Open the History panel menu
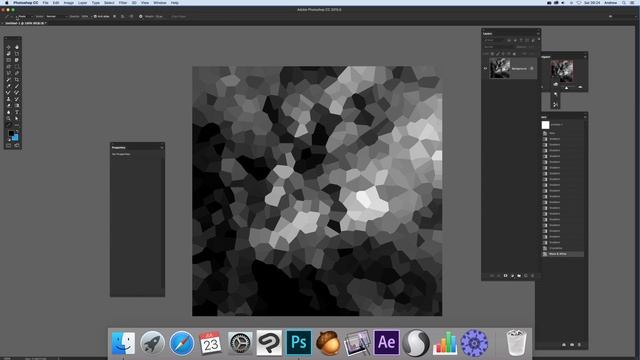 pyautogui.click(x=585, y=117)
